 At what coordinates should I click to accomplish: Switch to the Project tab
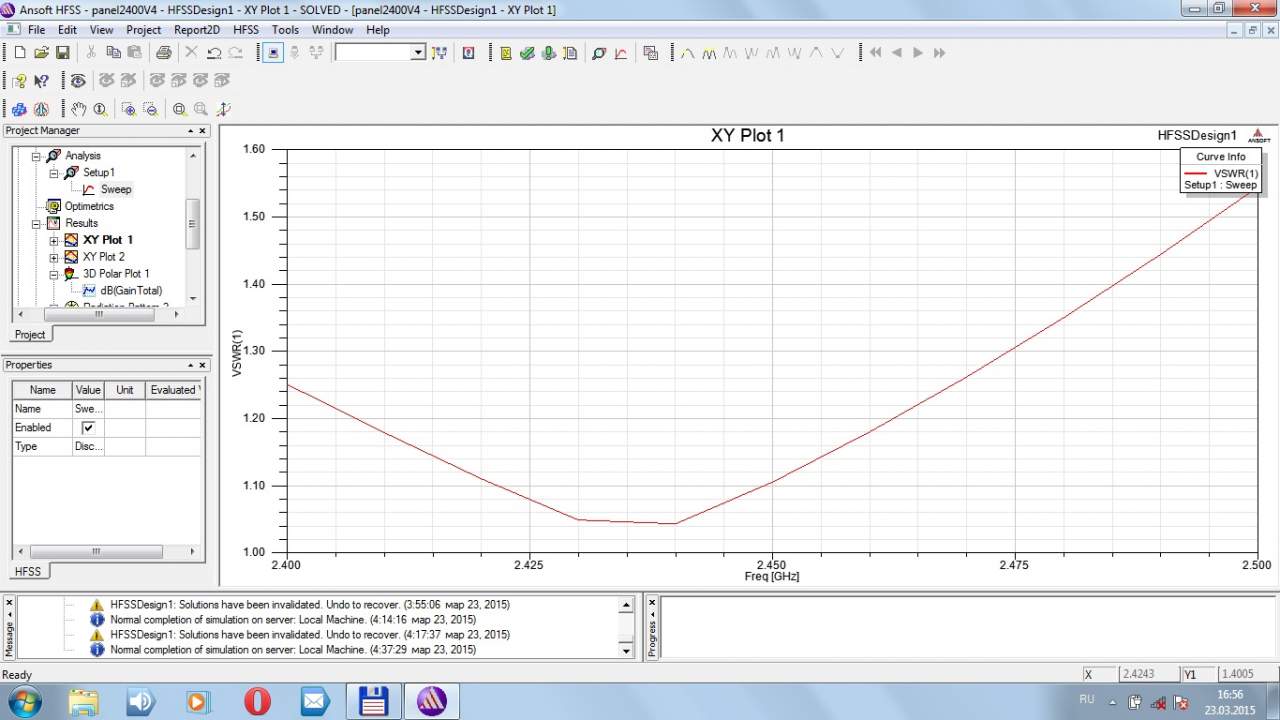(30, 334)
